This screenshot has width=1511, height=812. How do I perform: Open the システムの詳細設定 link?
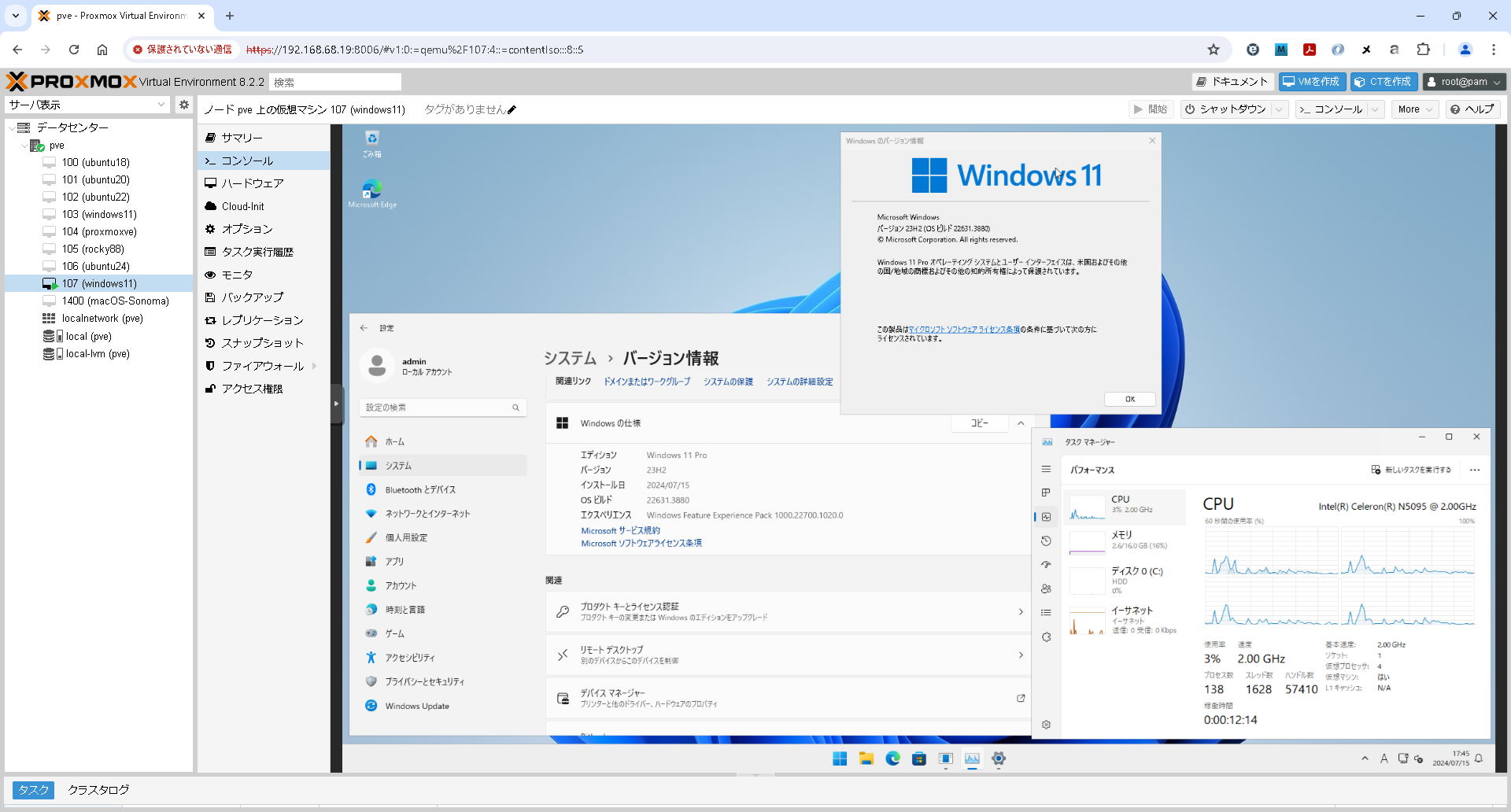click(800, 382)
